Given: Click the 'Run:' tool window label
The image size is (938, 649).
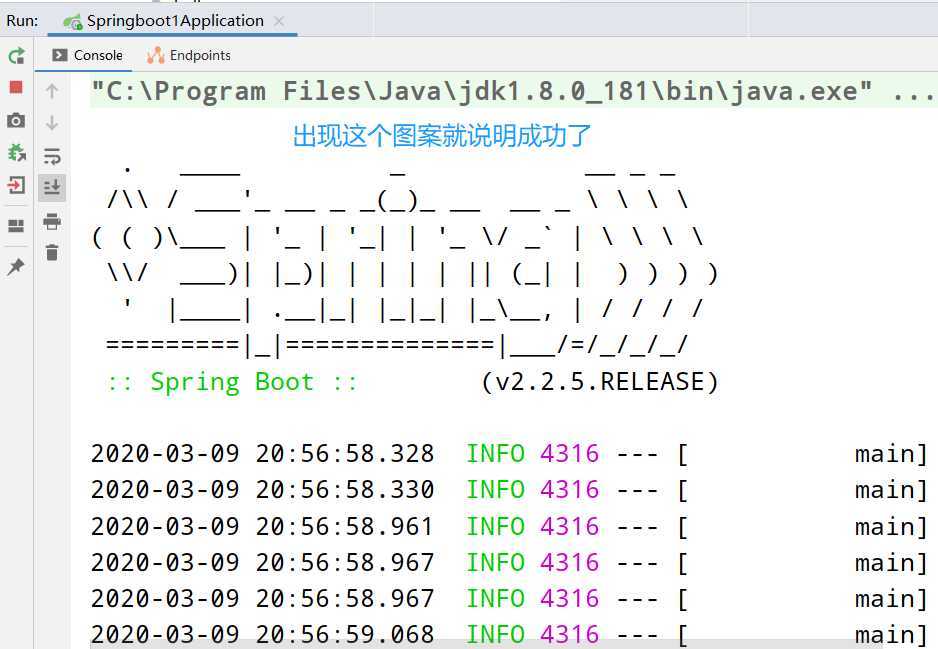Looking at the screenshot, I should click(22, 21).
